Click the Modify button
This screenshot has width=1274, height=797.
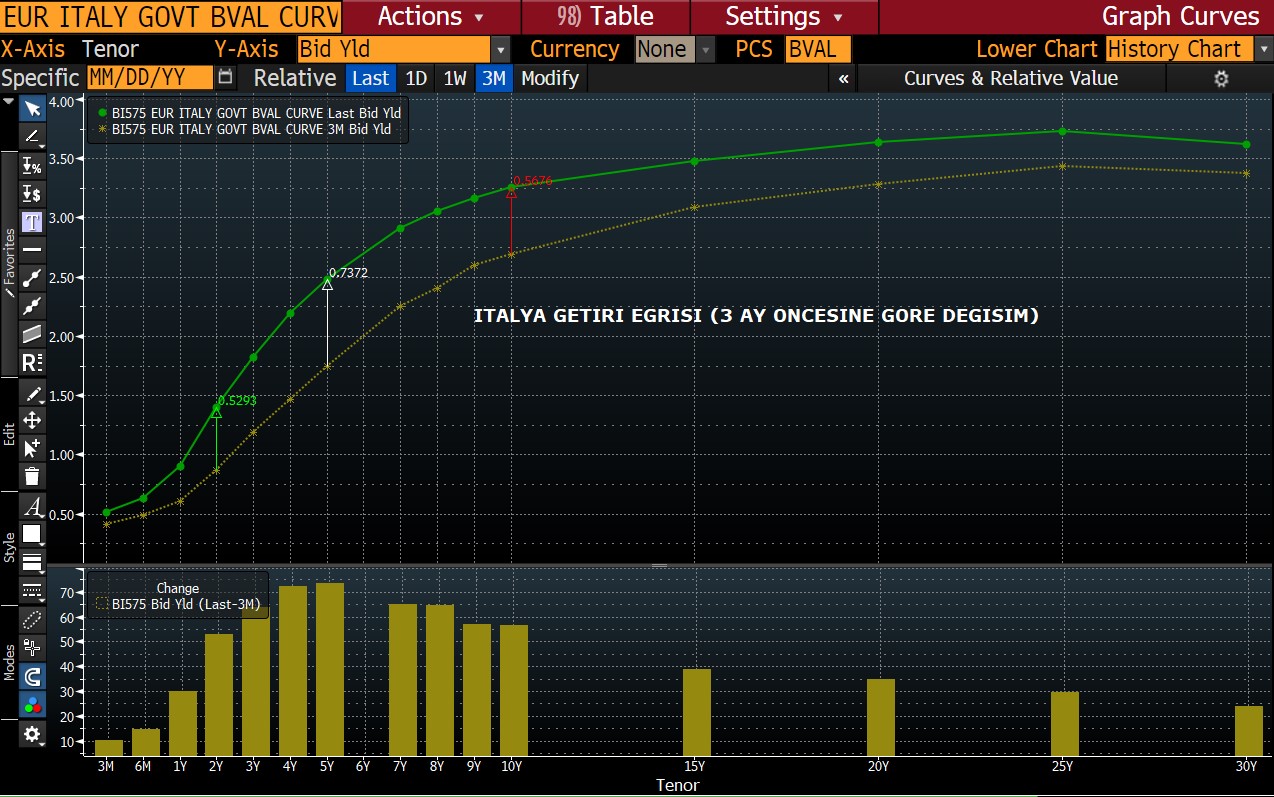coord(549,78)
